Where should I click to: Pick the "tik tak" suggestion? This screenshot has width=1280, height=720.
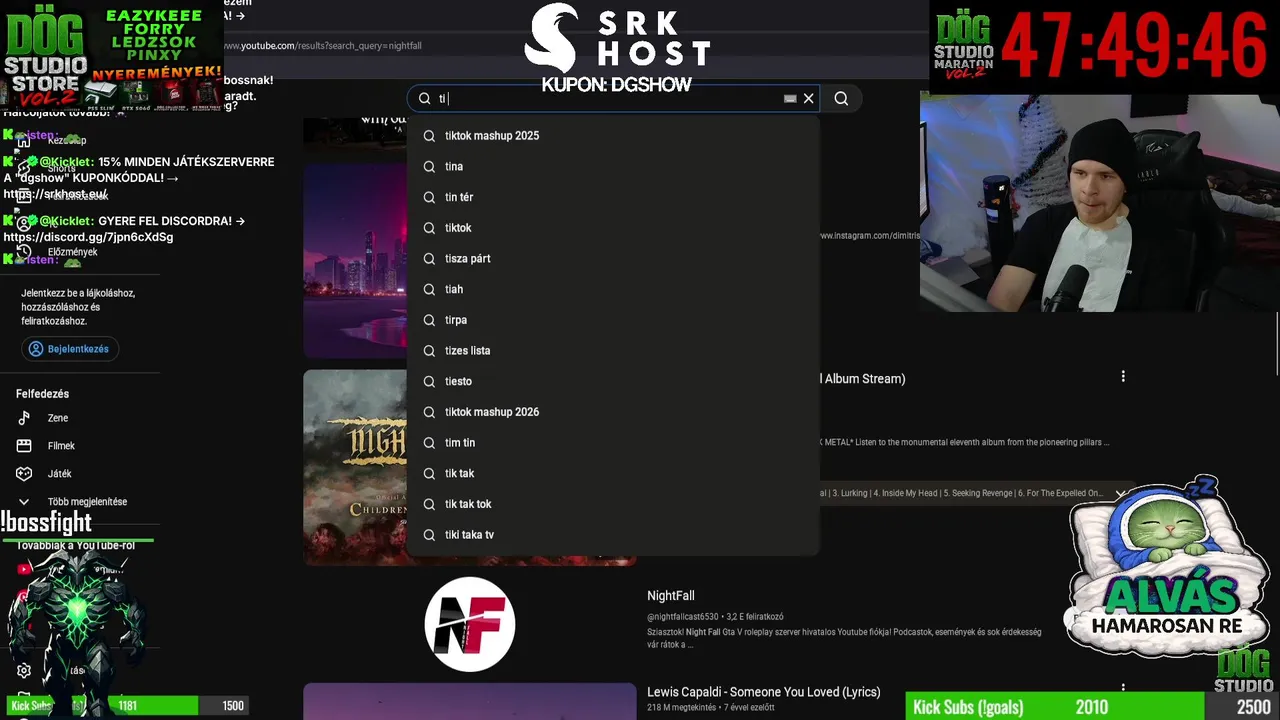pyautogui.click(x=613, y=473)
